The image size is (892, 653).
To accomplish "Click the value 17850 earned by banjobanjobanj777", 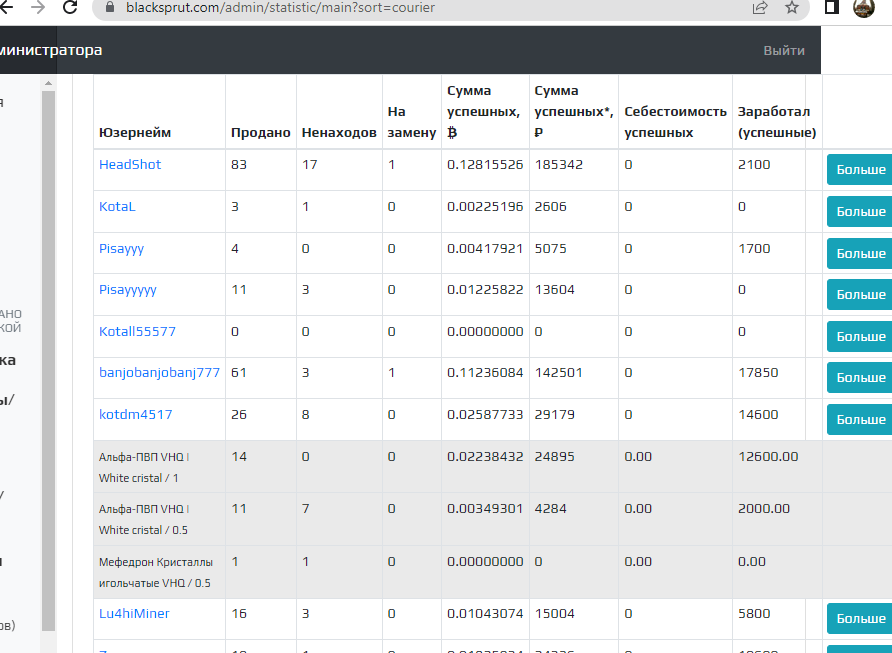I will coord(758,373).
